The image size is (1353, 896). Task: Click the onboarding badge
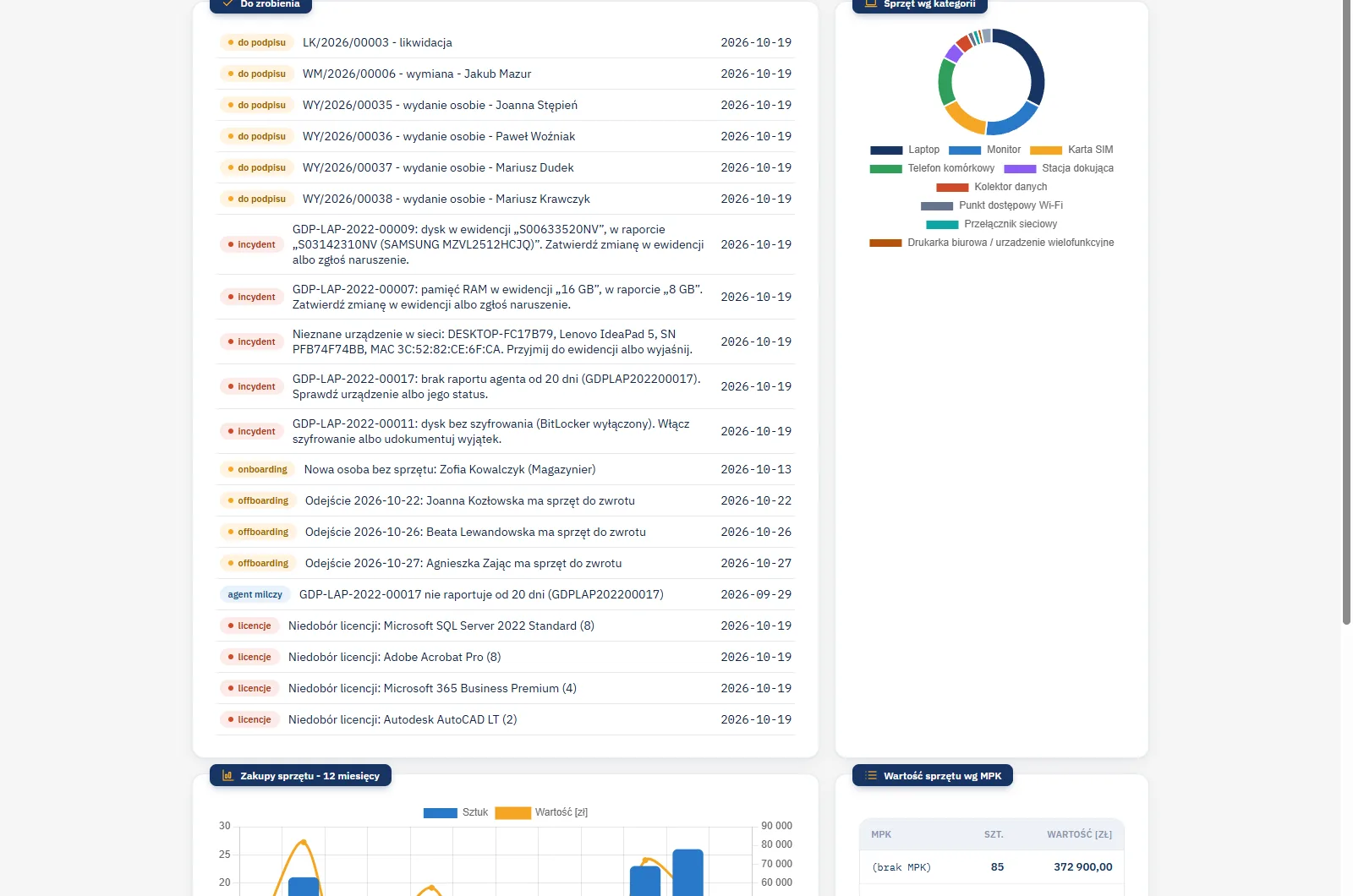tap(257, 469)
